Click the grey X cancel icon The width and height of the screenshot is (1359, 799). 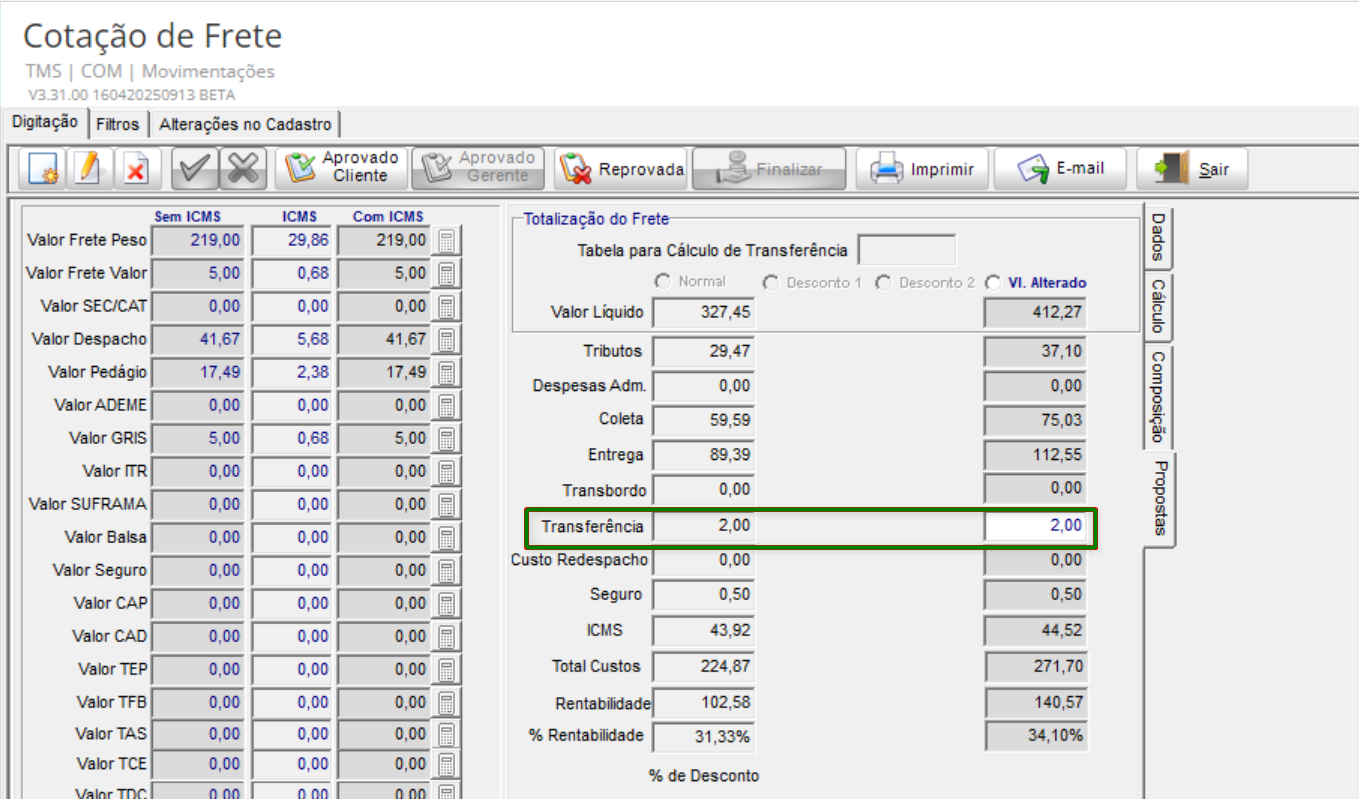coord(242,169)
